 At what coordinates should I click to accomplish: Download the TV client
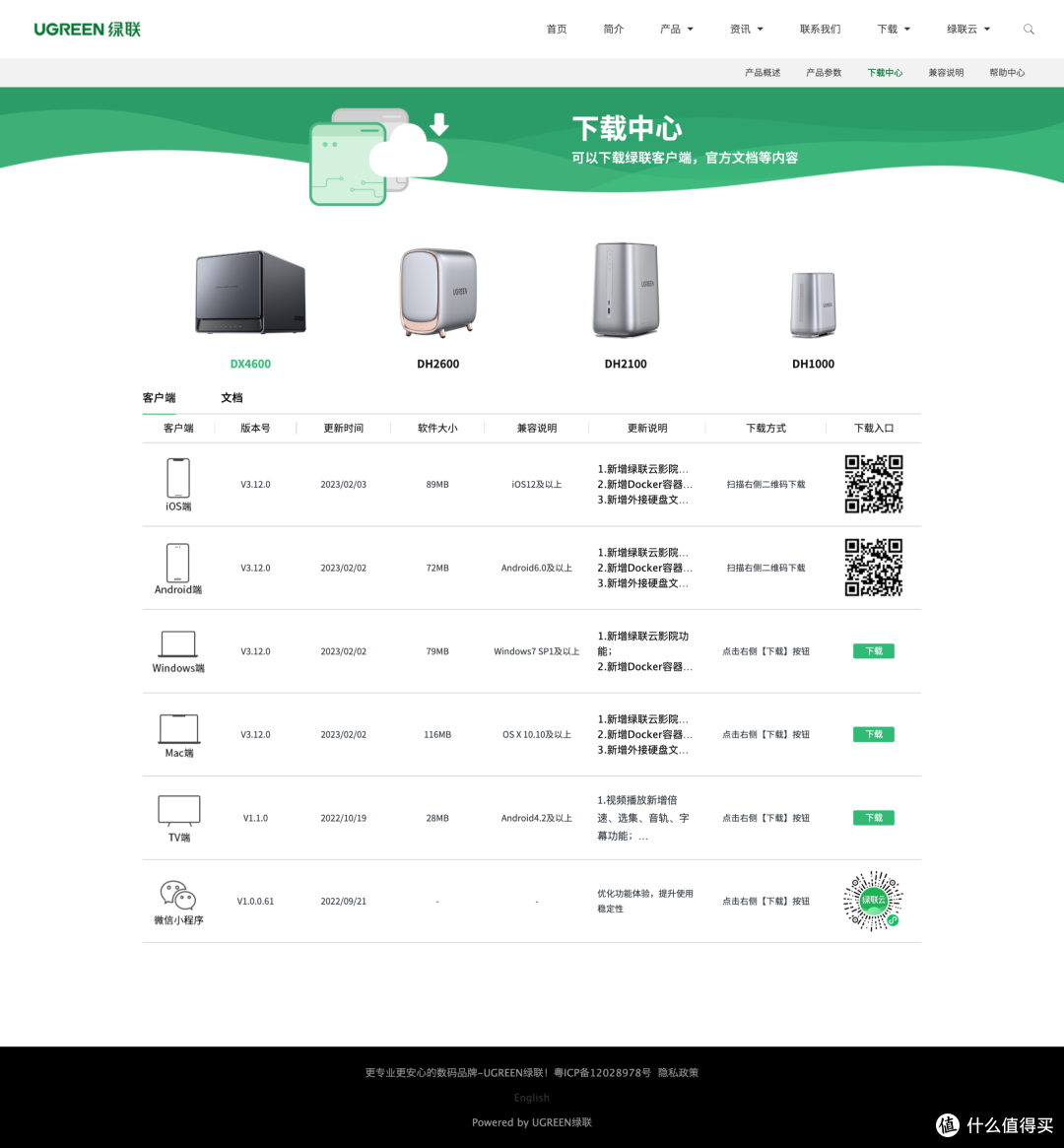(x=874, y=818)
